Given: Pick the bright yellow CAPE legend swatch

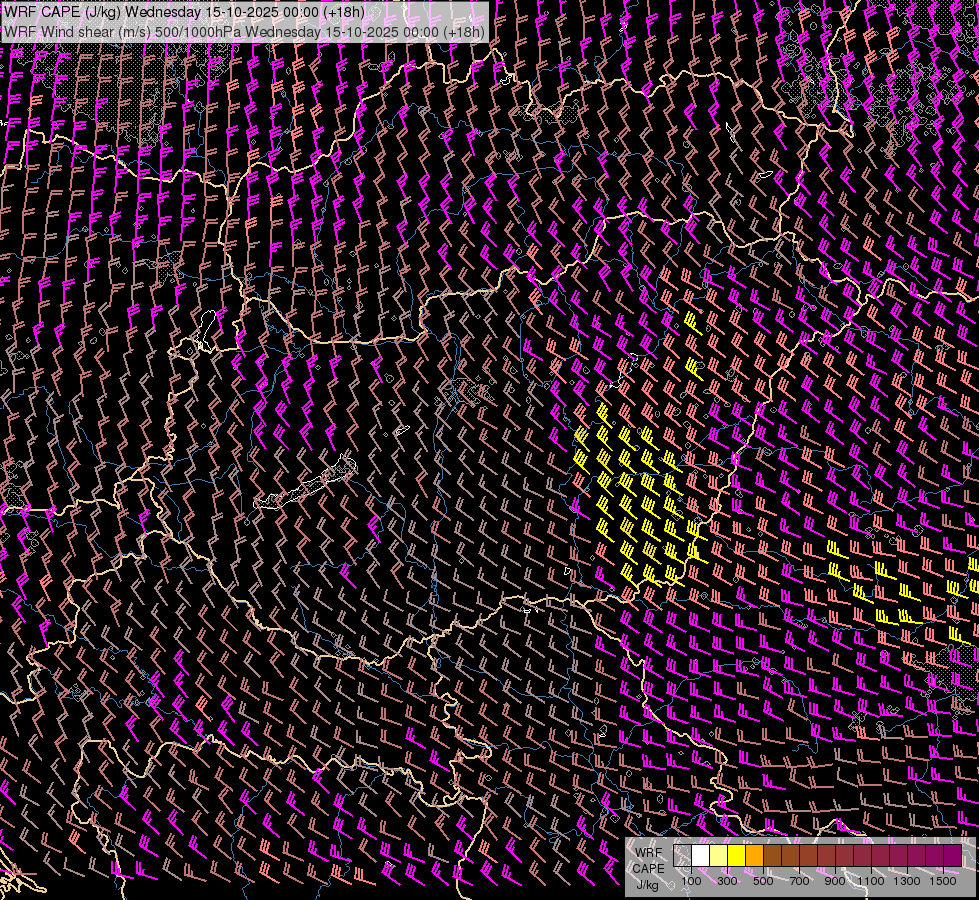Looking at the screenshot, I should [736, 856].
